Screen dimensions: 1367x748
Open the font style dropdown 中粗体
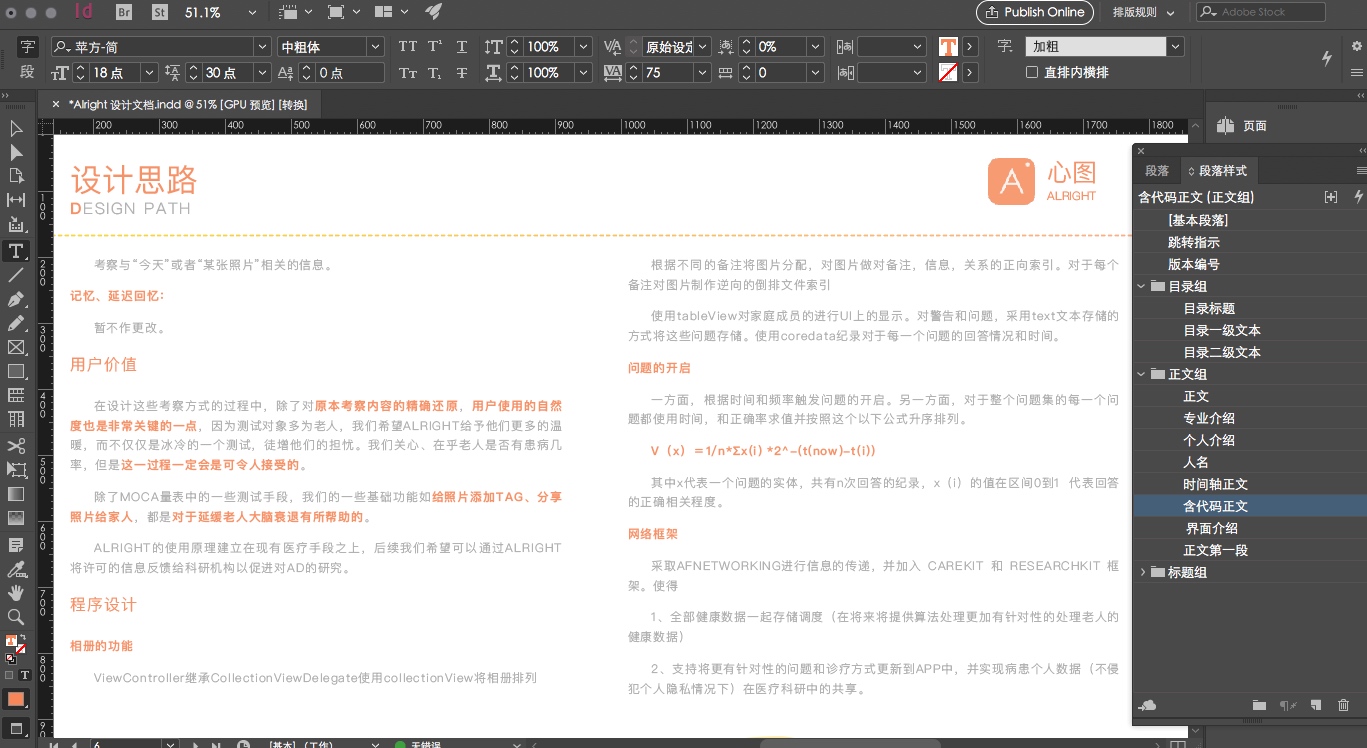375,47
